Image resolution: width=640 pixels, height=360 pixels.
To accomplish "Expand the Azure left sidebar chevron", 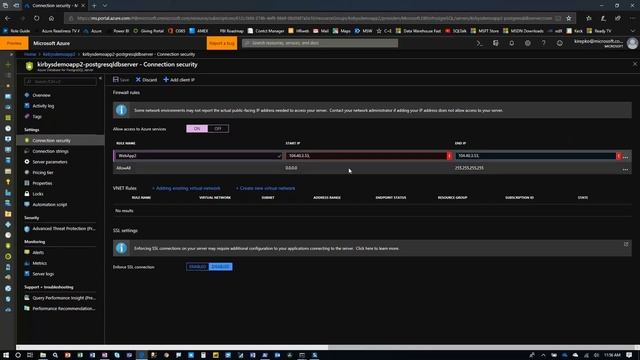I will [11, 54].
